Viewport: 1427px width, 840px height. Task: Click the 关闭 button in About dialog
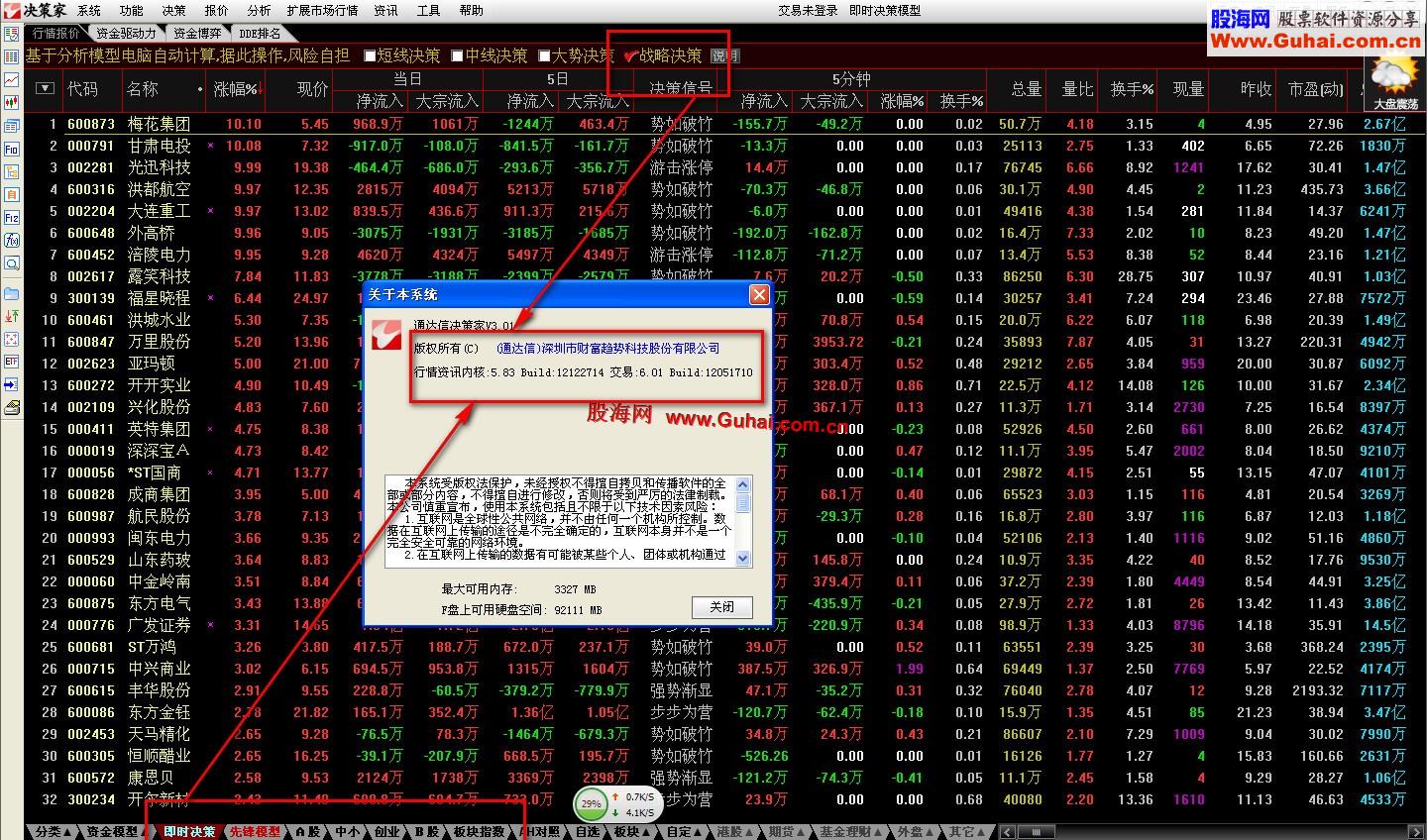[x=721, y=607]
